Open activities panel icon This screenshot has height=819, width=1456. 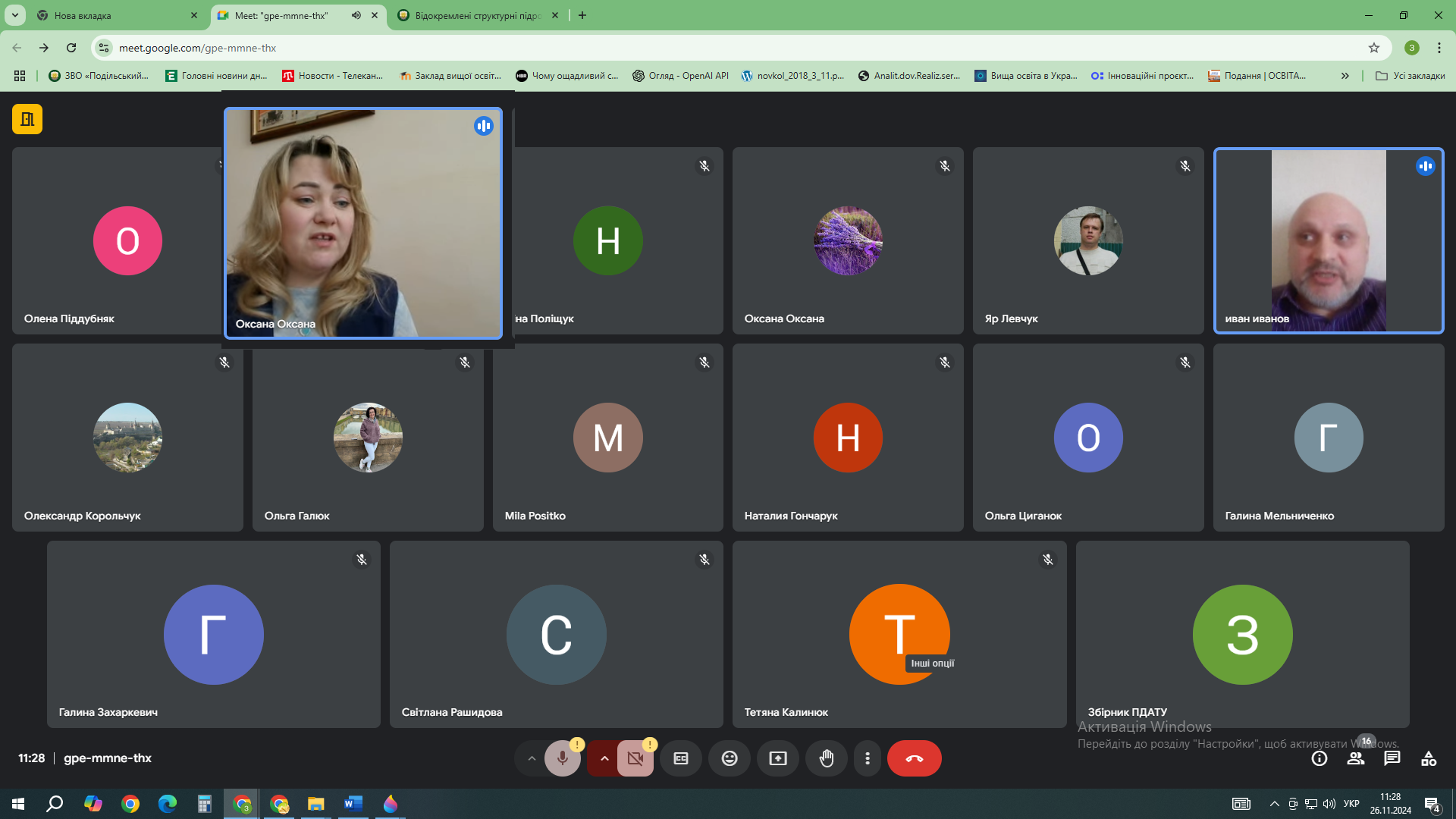1429,758
